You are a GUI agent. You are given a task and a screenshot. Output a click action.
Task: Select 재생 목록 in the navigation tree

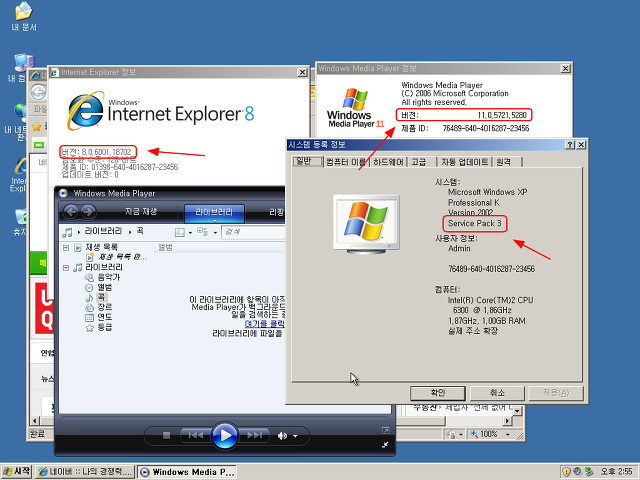click(x=101, y=247)
